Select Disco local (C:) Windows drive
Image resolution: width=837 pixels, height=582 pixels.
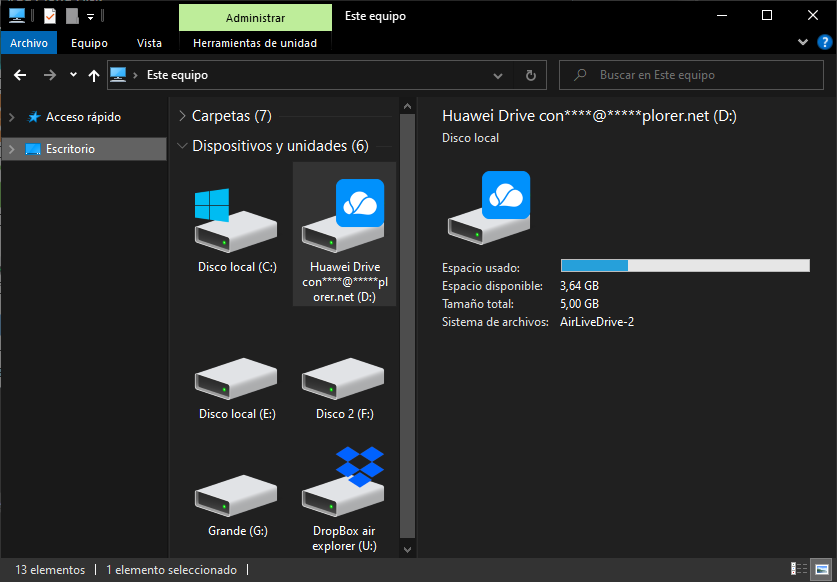coord(237,230)
